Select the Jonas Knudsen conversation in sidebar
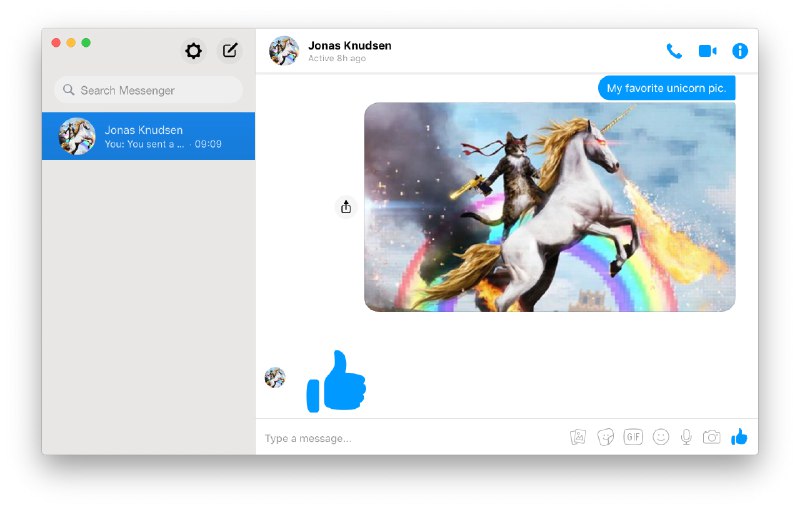The width and height of the screenshot is (800, 510). 148,136
